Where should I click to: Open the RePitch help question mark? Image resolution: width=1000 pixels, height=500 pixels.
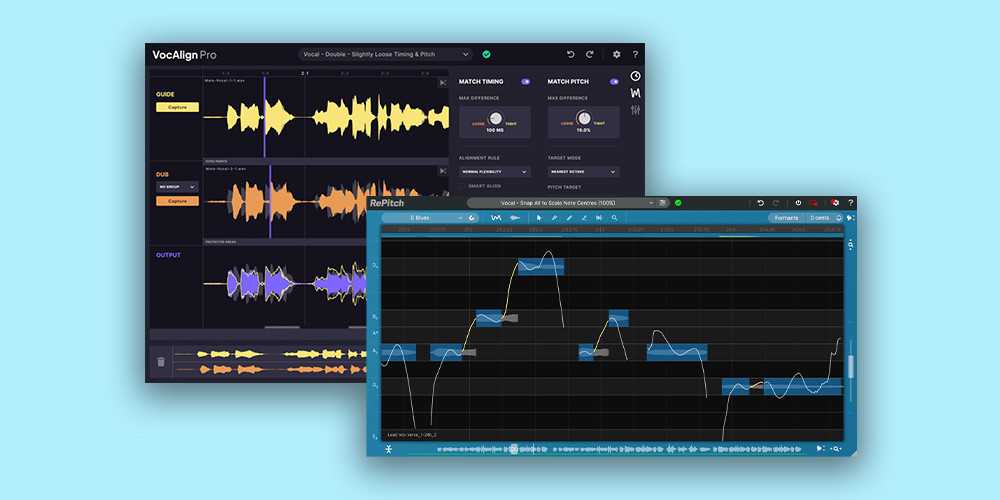click(x=850, y=203)
